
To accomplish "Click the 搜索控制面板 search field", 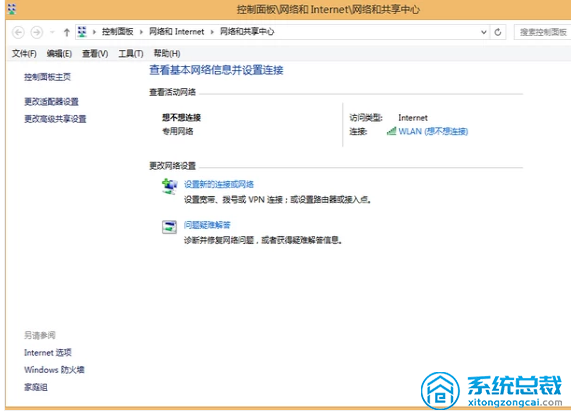I will (542, 32).
